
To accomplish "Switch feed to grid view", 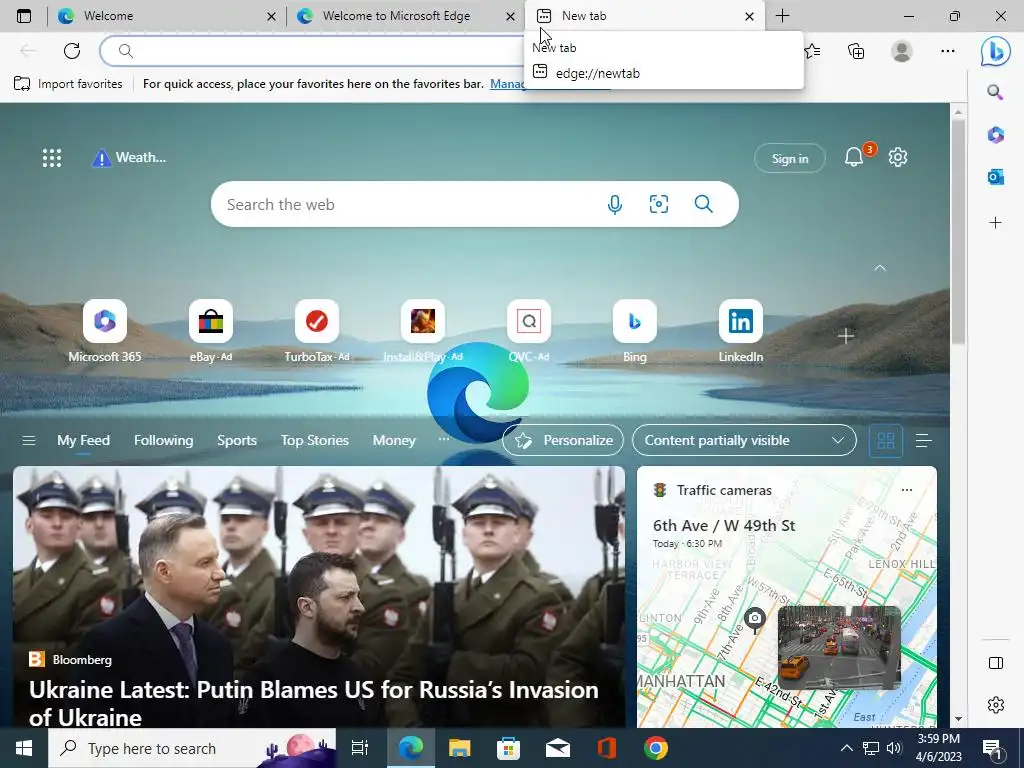I will click(886, 441).
